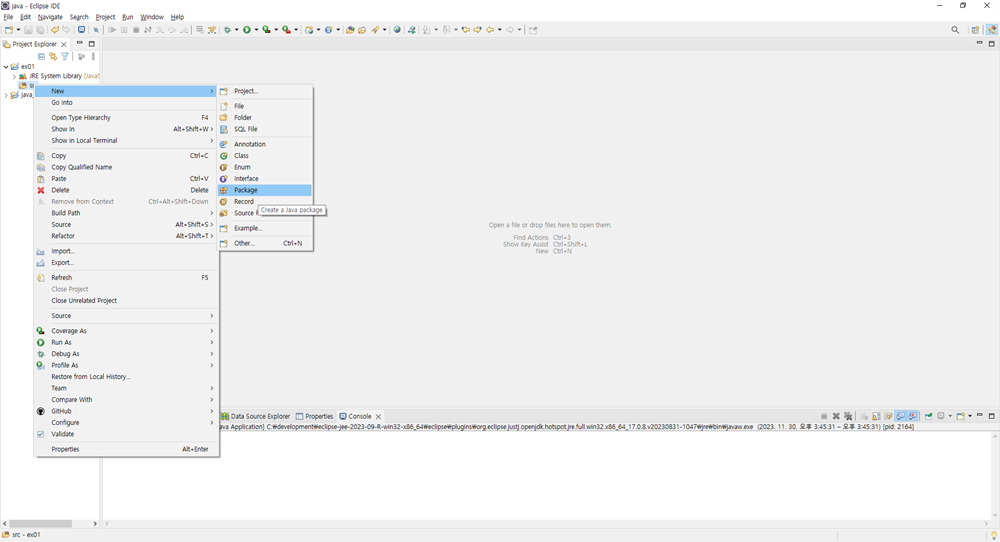
Task: Expand the Build Path submenu
Action: click(126, 213)
